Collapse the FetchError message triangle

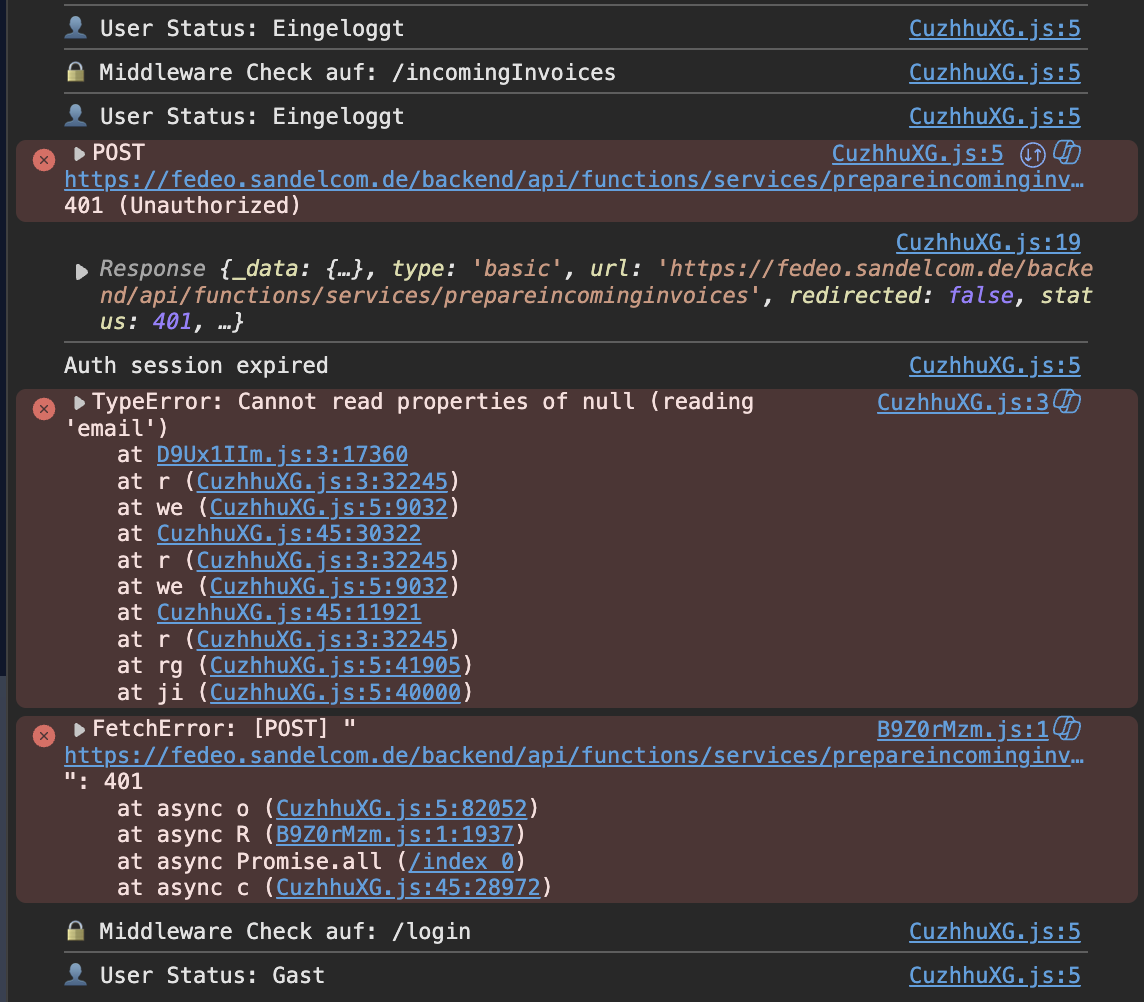(x=80, y=729)
